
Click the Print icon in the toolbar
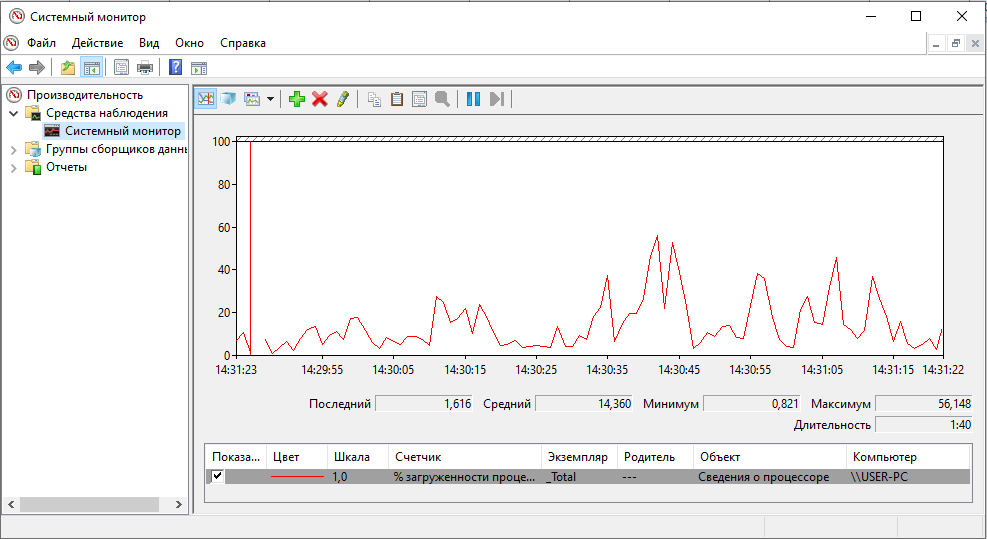coord(145,67)
